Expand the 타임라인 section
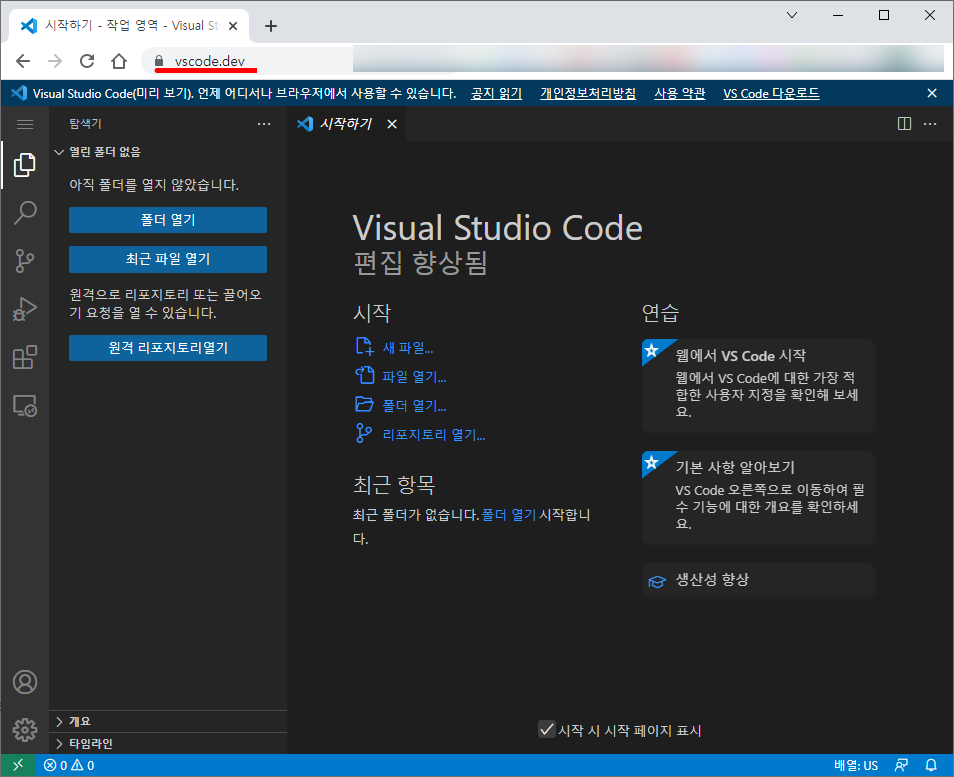 [168, 743]
